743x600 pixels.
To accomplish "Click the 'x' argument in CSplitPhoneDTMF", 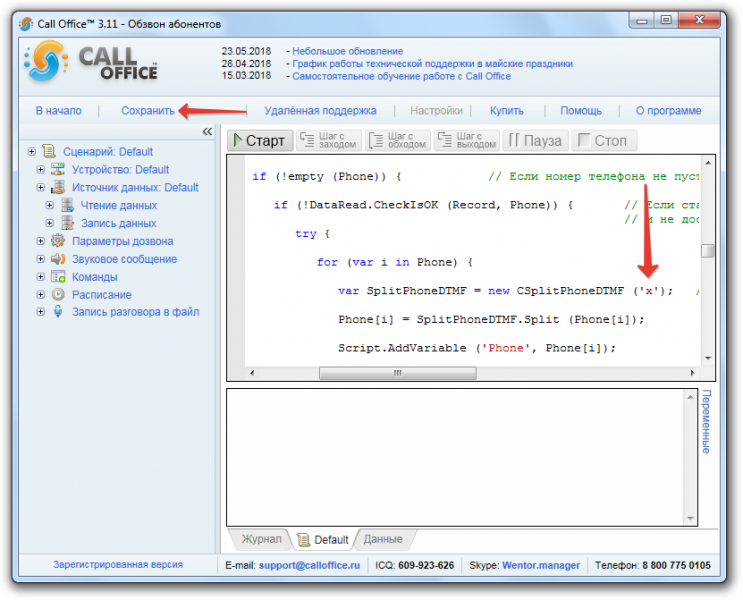I will click(x=649, y=291).
